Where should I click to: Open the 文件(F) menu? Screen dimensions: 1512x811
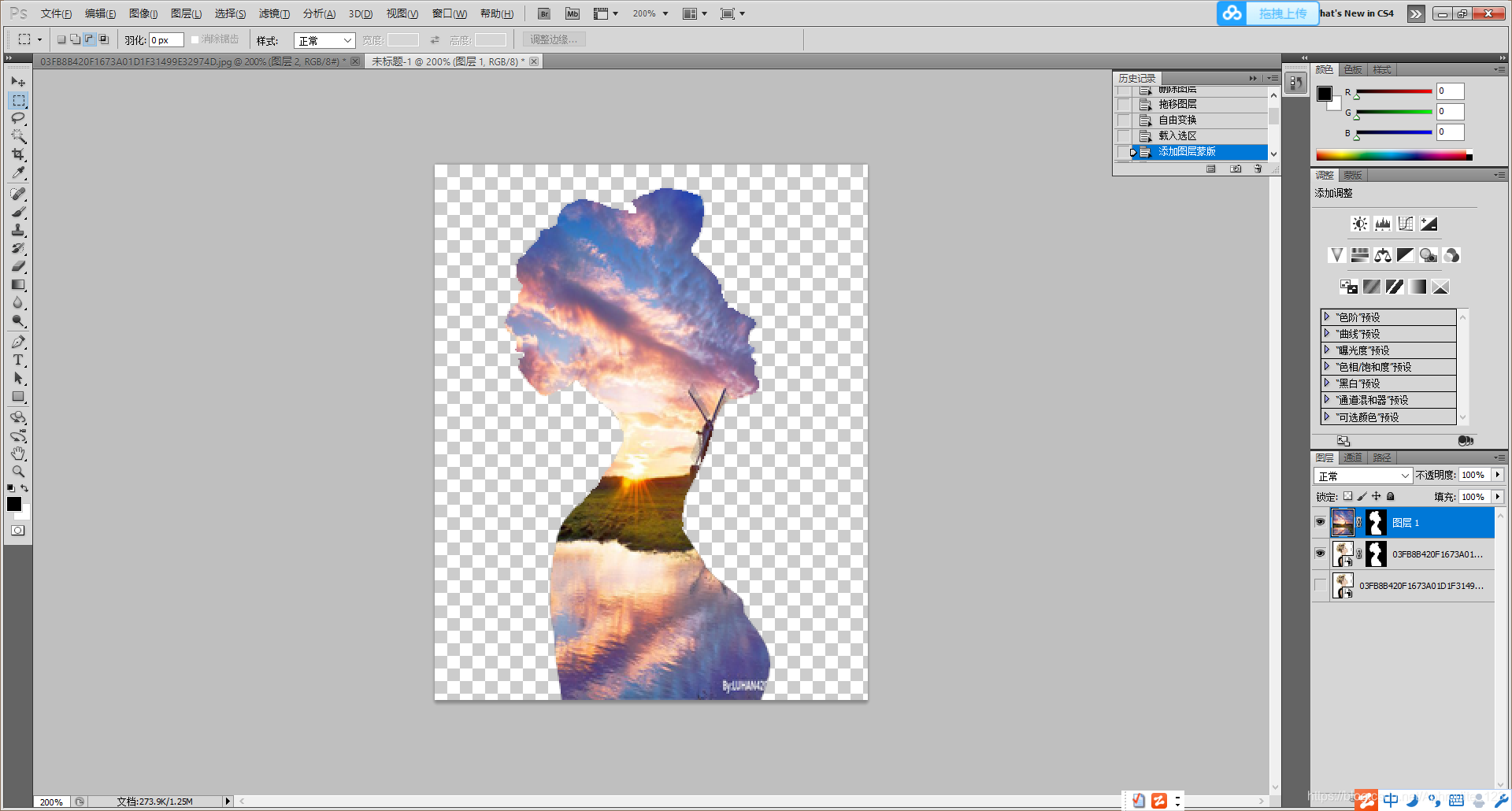coord(56,13)
